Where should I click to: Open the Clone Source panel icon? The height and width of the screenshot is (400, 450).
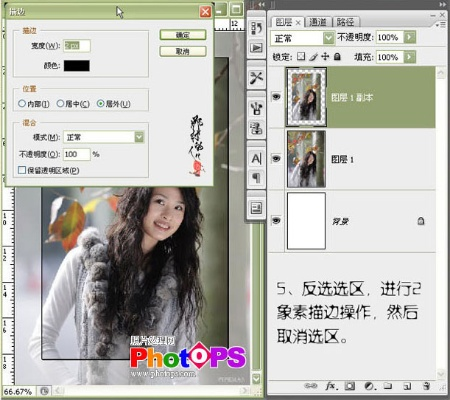click(256, 128)
